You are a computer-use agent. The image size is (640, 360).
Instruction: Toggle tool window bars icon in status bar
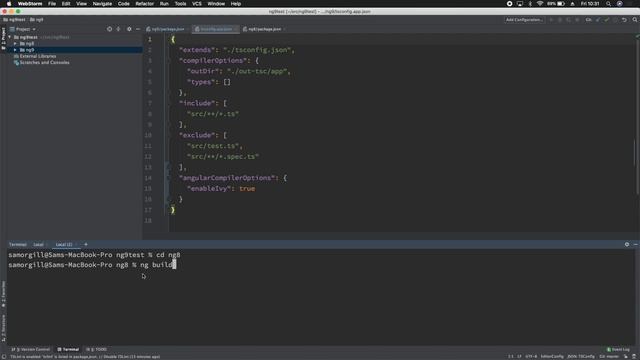[3, 356]
